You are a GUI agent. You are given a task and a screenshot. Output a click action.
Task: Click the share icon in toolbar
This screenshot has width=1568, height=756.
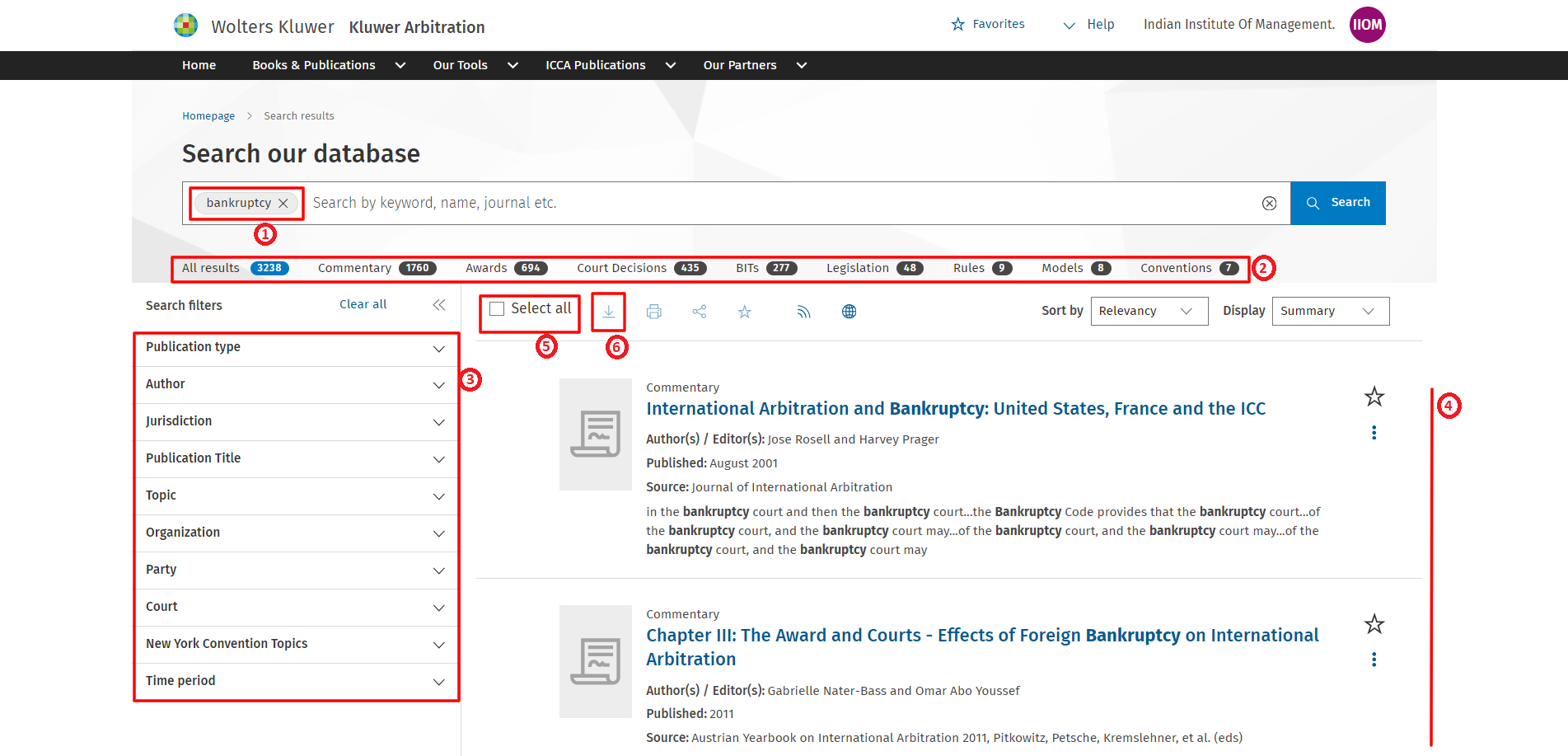pyautogui.click(x=700, y=312)
